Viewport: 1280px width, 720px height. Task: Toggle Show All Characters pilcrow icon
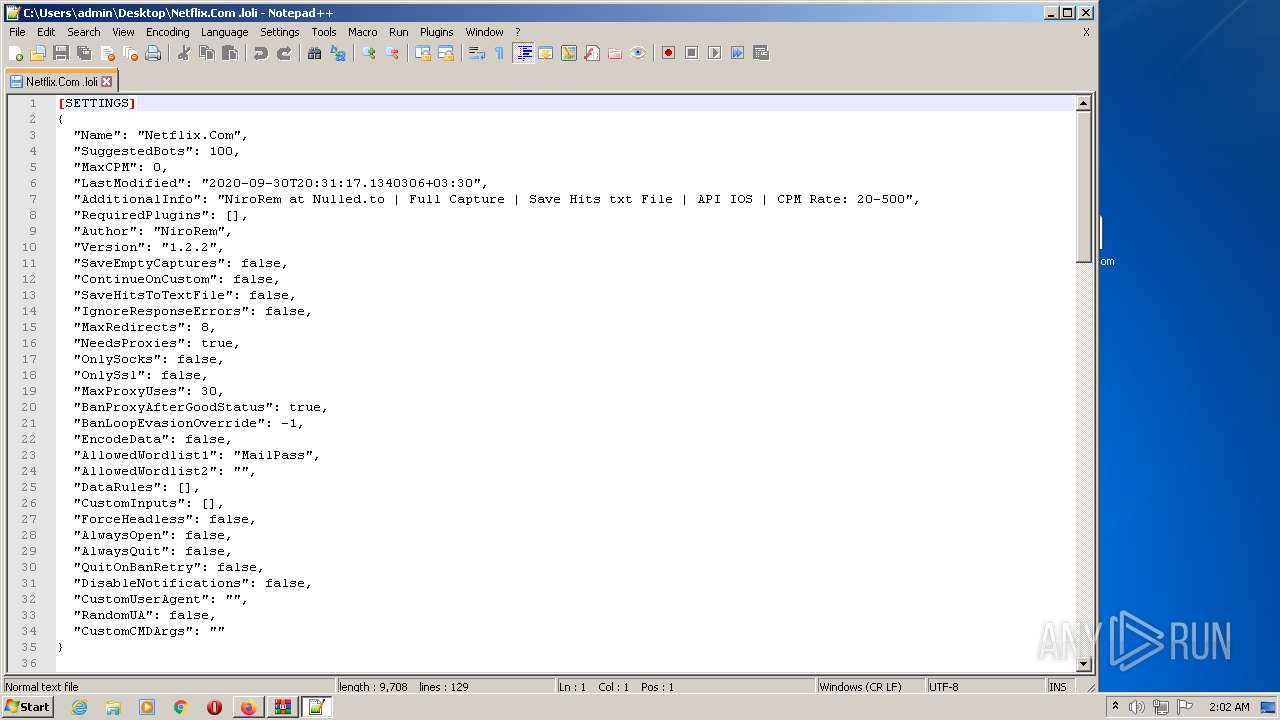[x=500, y=53]
